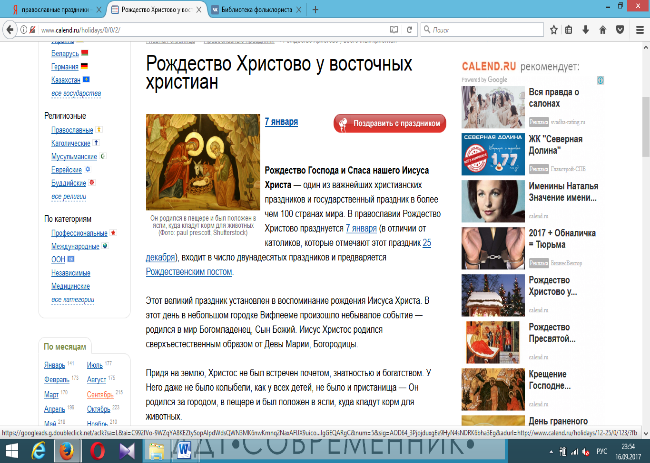Open Православные religious holidays
The width and height of the screenshot is (650, 463).
(72, 130)
